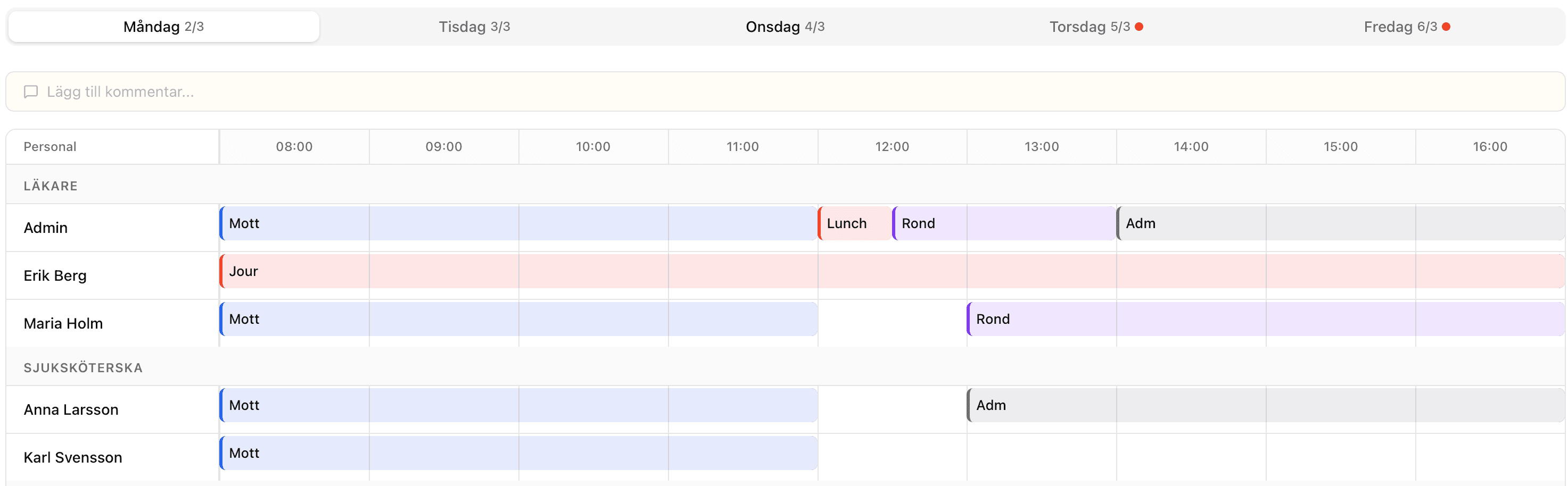The image size is (1568, 486).
Task: Click the red alert dot on Torsdag
Action: tap(1140, 26)
